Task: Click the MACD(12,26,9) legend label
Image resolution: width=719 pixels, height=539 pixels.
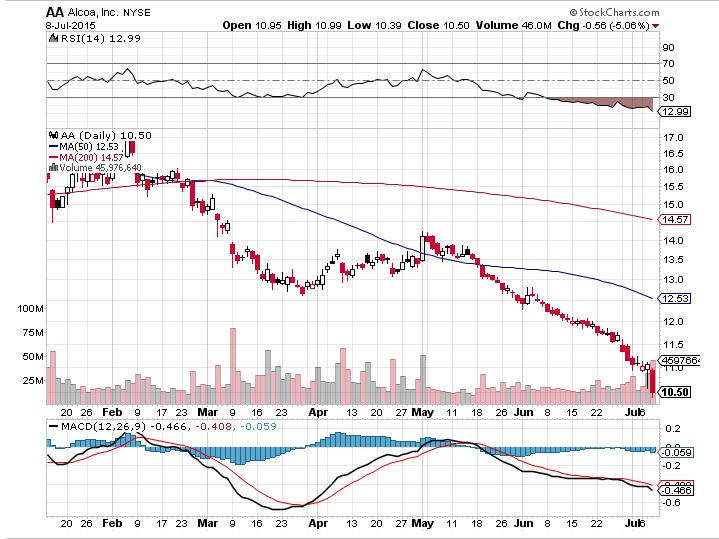Action: click(x=103, y=427)
